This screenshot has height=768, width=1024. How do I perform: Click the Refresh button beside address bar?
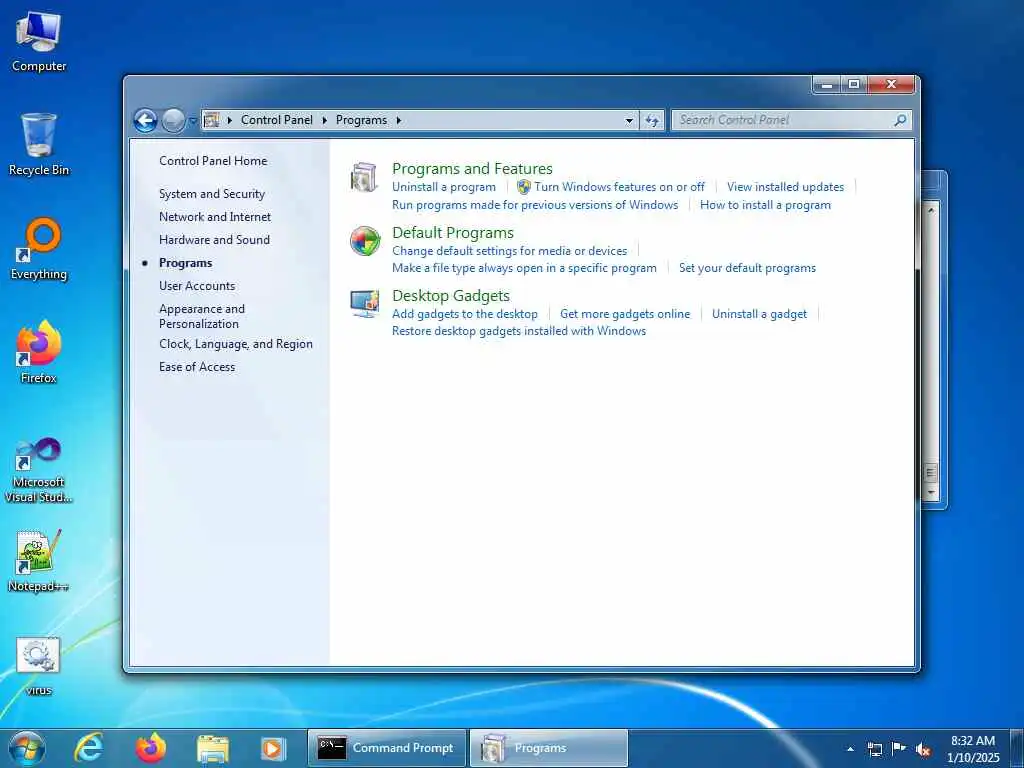pos(652,120)
